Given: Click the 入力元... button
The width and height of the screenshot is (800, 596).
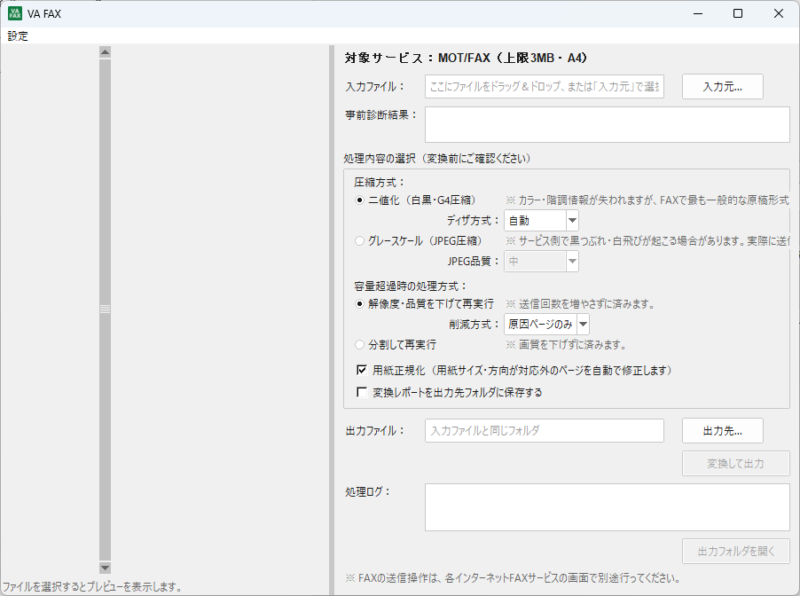Looking at the screenshot, I should [x=722, y=87].
